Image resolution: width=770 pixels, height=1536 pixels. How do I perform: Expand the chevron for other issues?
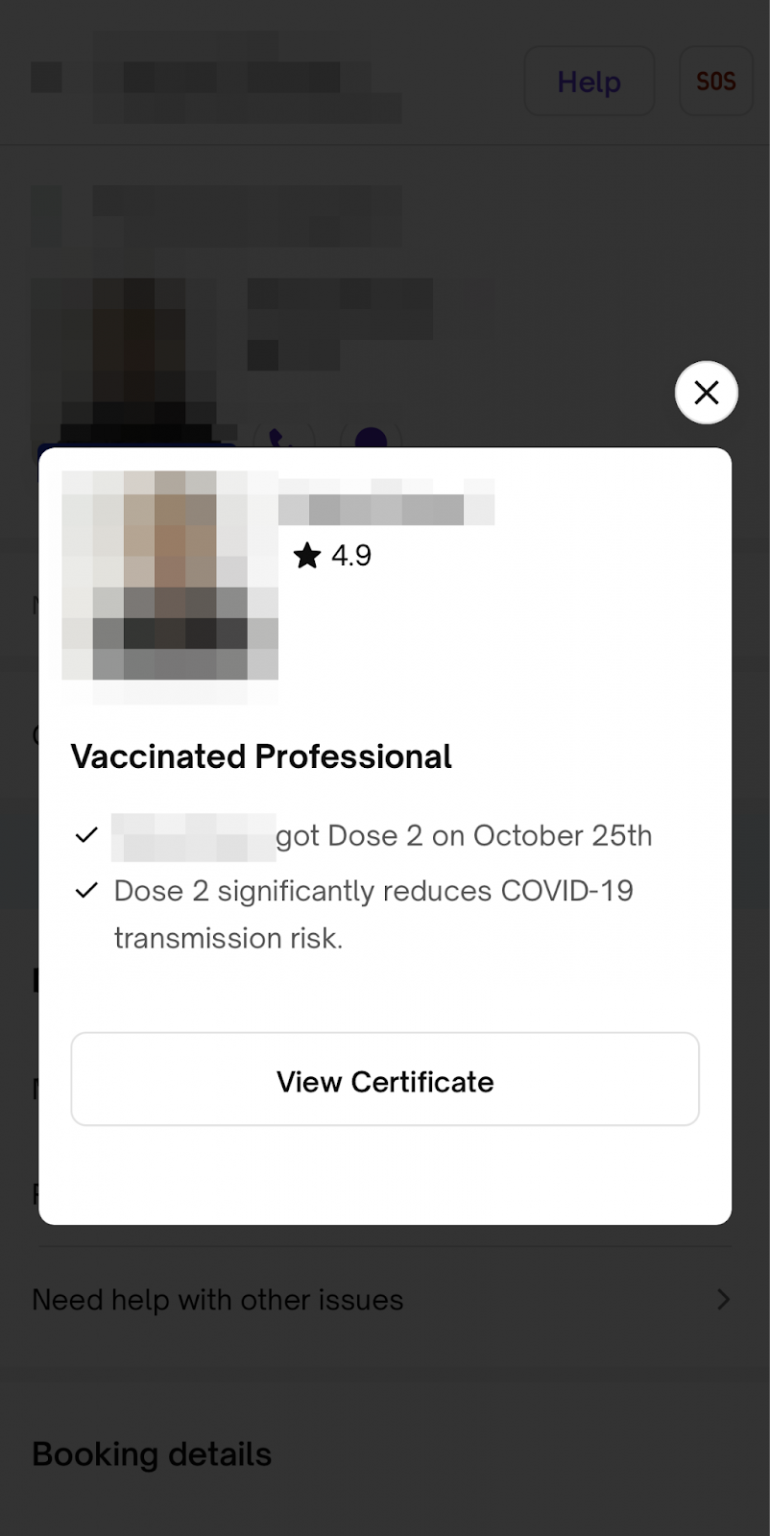723,1300
